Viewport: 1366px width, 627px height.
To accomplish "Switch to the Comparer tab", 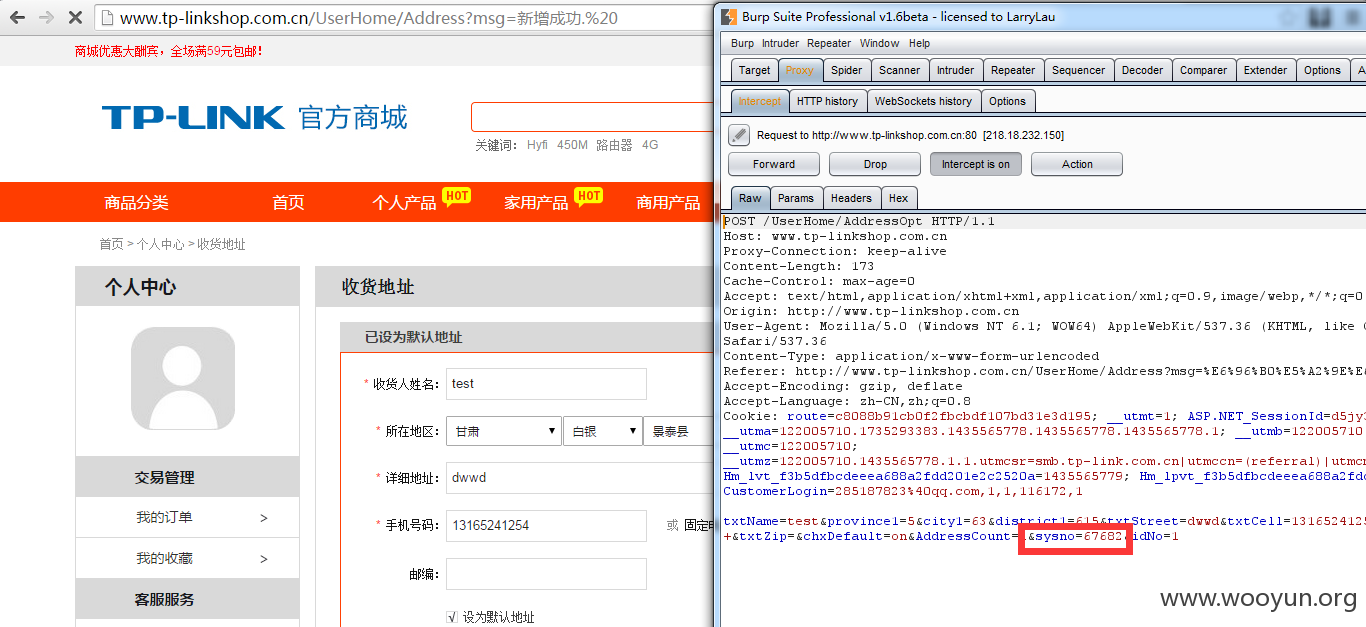I will [1203, 70].
